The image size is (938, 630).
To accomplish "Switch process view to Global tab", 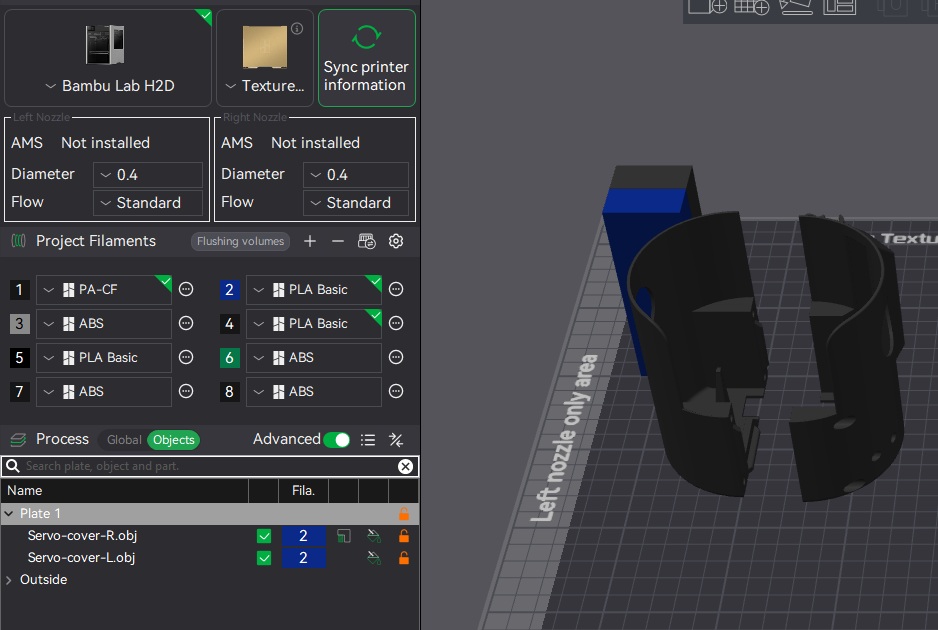I will tap(124, 440).
